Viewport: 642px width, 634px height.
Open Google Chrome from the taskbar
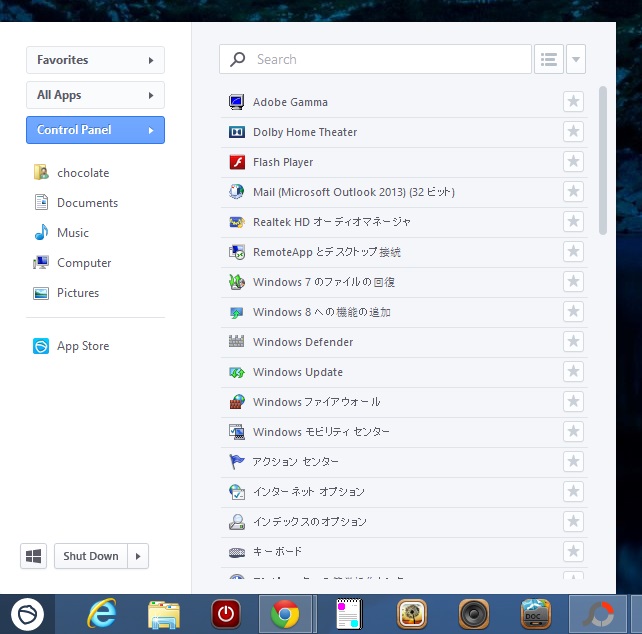point(285,613)
